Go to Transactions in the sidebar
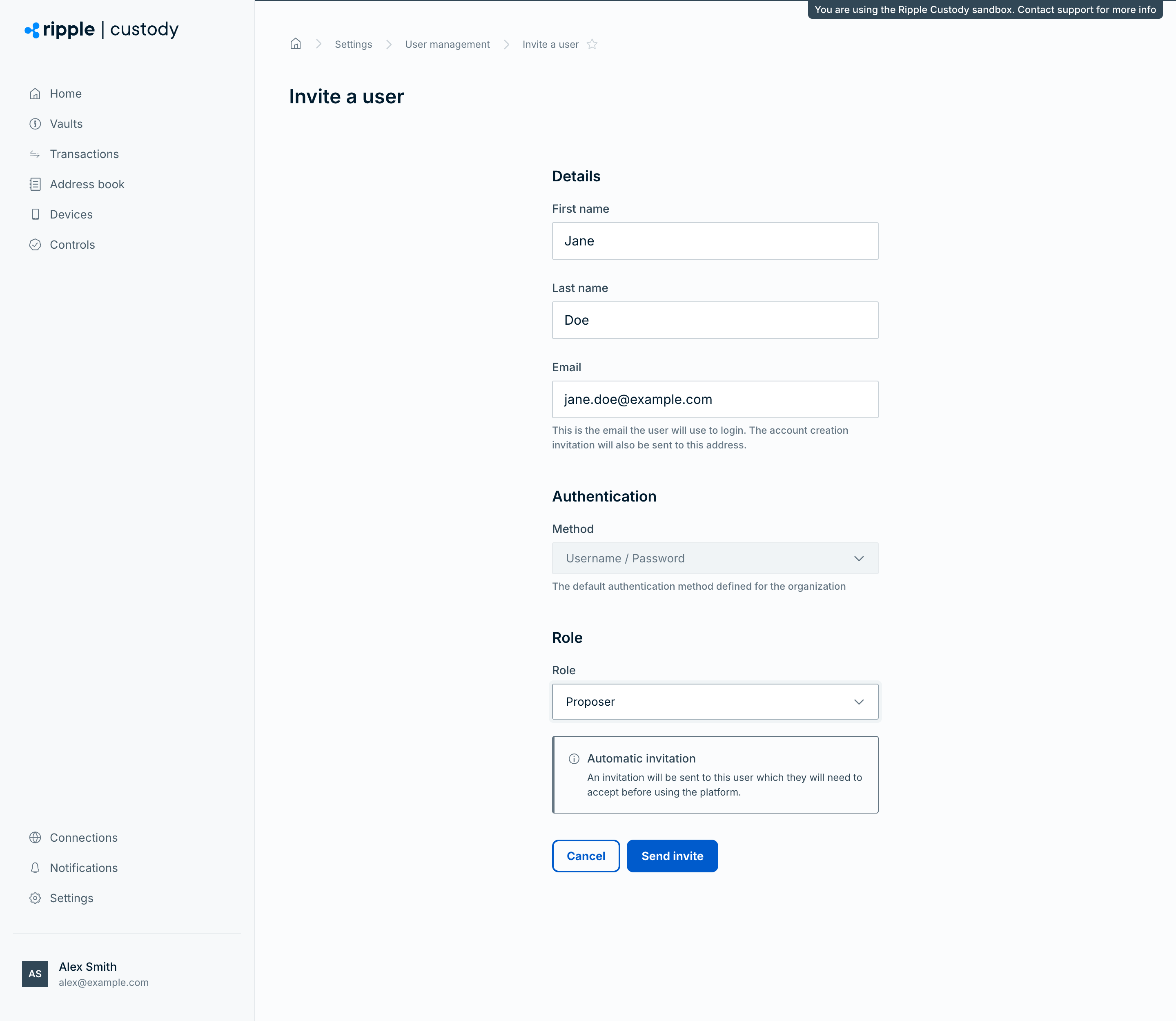The height and width of the screenshot is (1021, 1176). (85, 154)
